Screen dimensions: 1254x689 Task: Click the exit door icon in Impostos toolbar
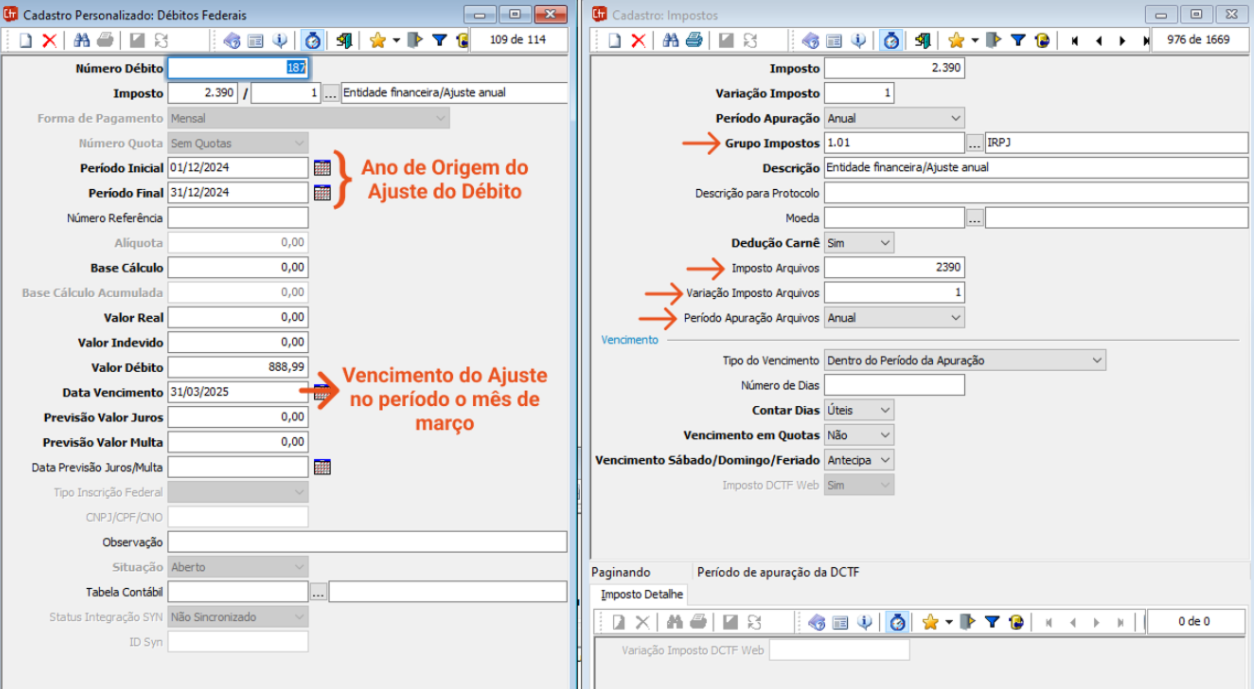coord(922,41)
